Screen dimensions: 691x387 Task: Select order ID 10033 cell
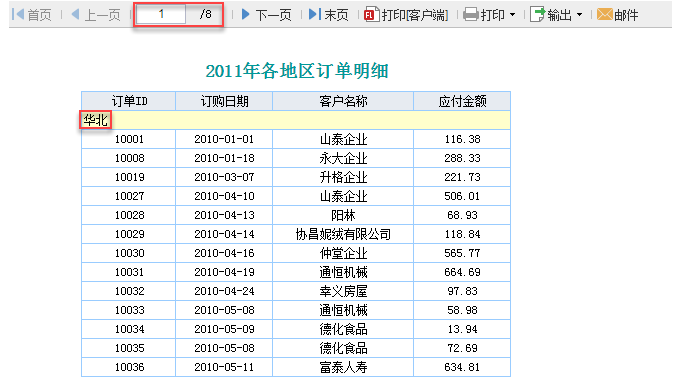coord(129,310)
